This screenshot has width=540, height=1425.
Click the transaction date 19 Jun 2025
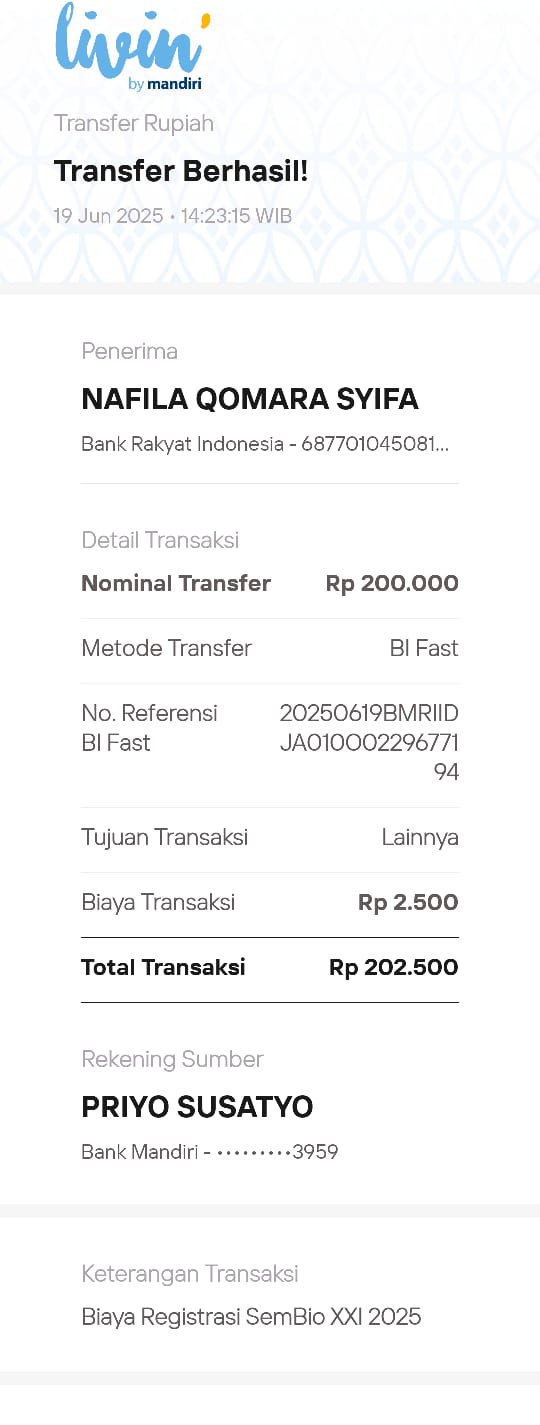[x=108, y=215]
